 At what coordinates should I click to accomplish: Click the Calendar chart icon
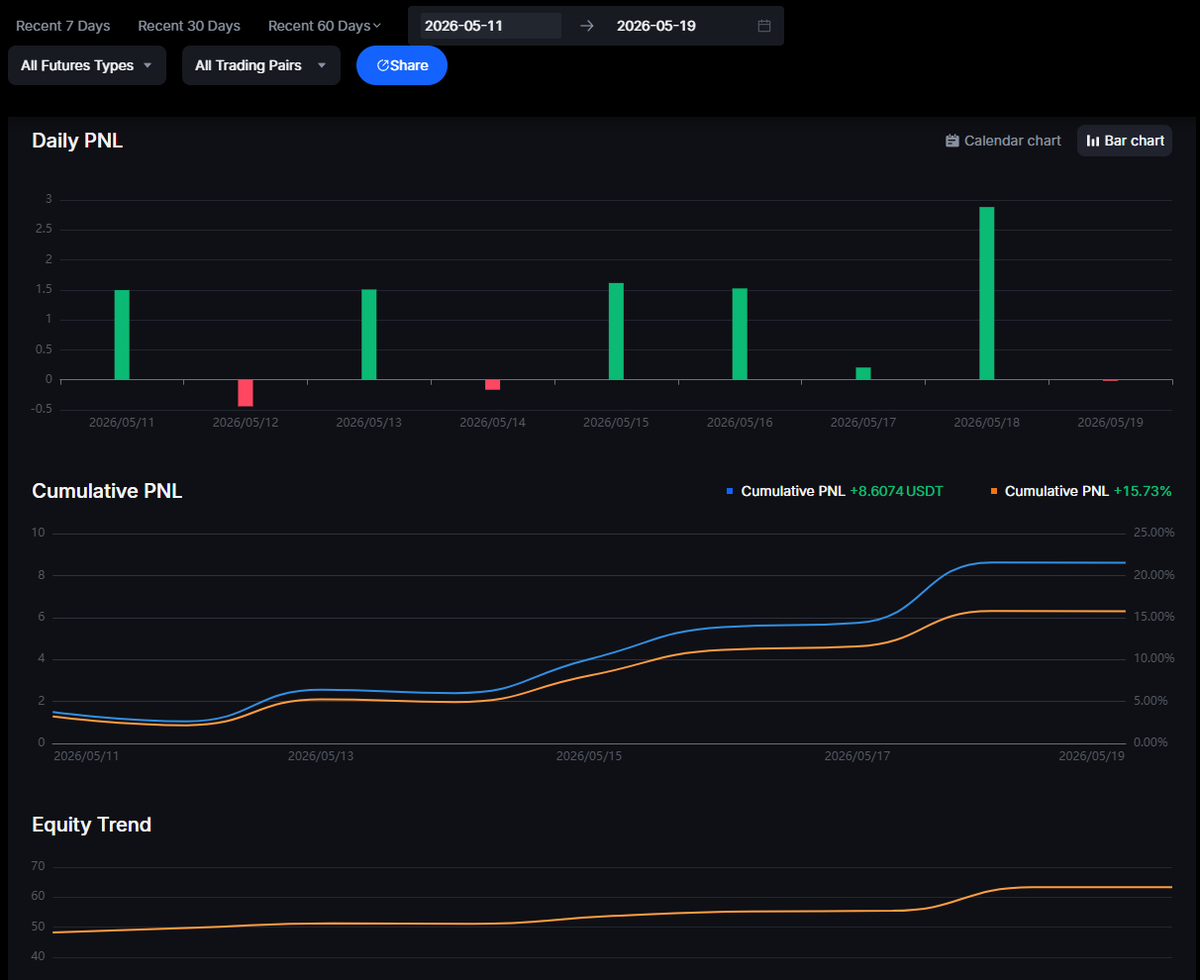pyautogui.click(x=952, y=141)
